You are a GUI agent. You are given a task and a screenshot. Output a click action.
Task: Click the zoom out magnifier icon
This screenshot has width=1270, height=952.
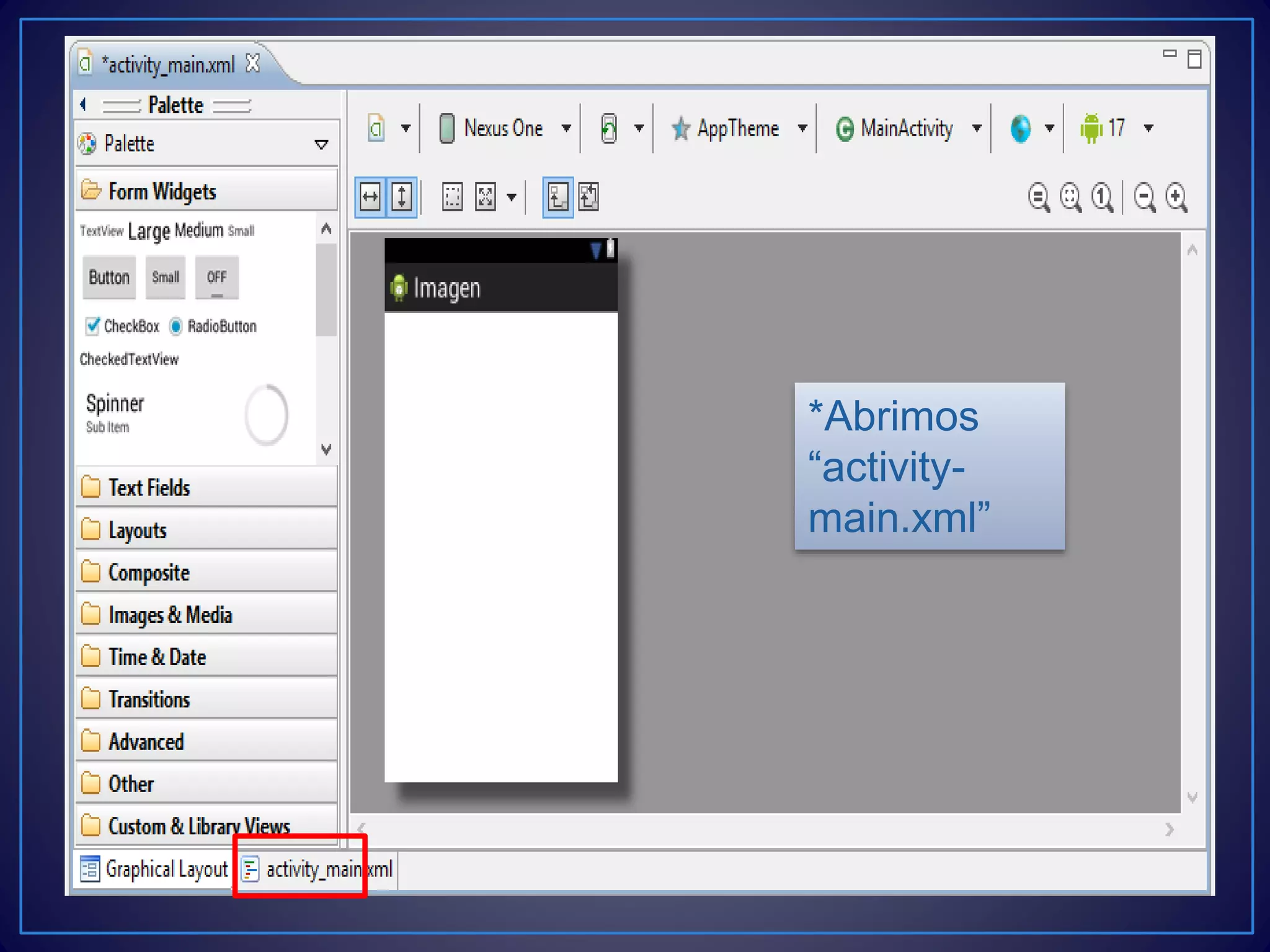1145,198
